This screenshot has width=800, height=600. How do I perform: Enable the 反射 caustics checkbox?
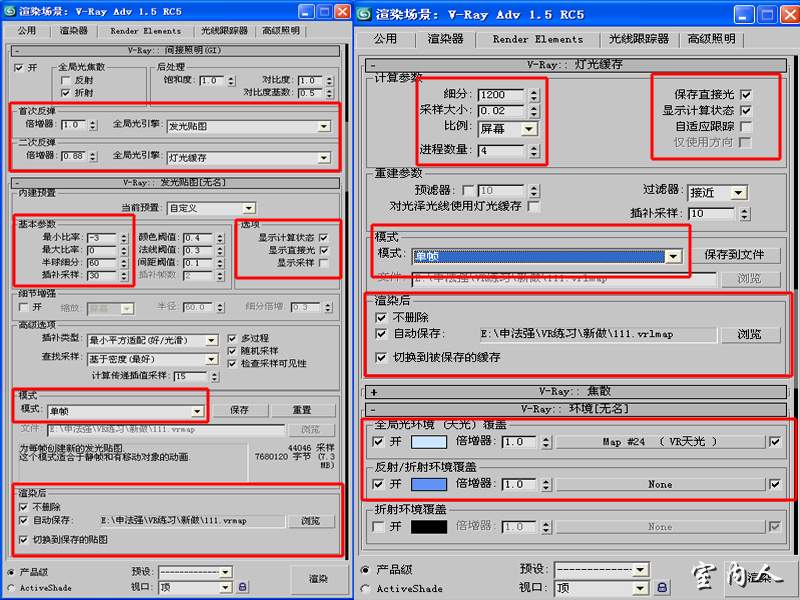[x=65, y=80]
